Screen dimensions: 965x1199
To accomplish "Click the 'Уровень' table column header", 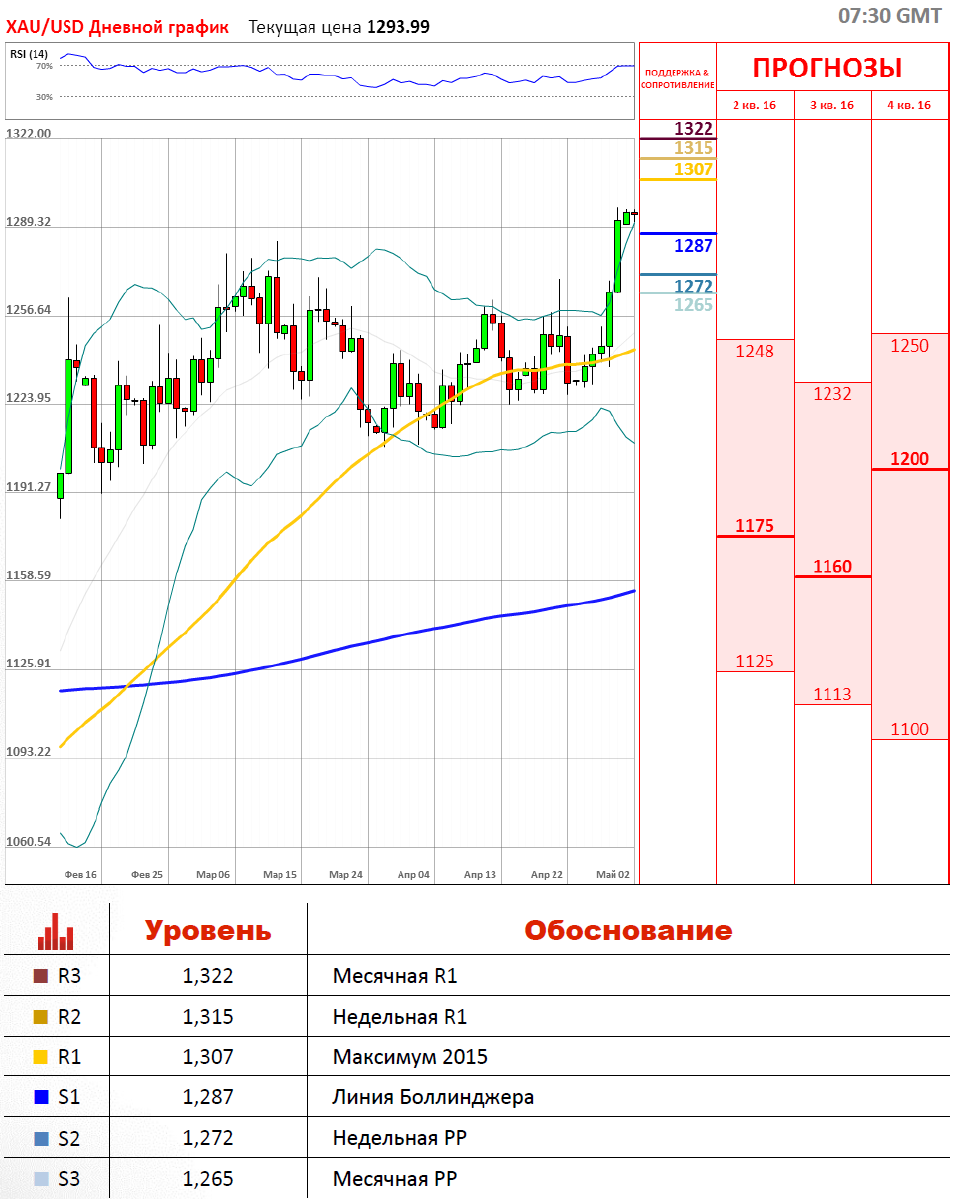I will (x=208, y=930).
